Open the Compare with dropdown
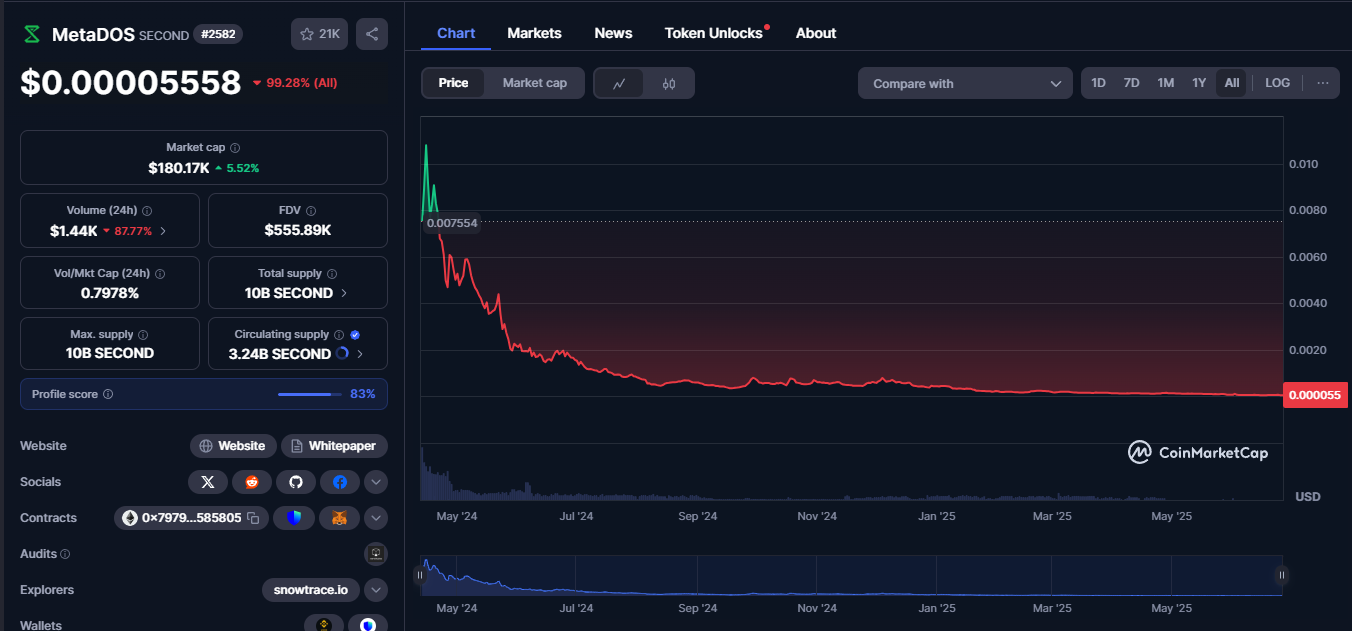Viewport: 1352px width, 631px height. tap(965, 84)
